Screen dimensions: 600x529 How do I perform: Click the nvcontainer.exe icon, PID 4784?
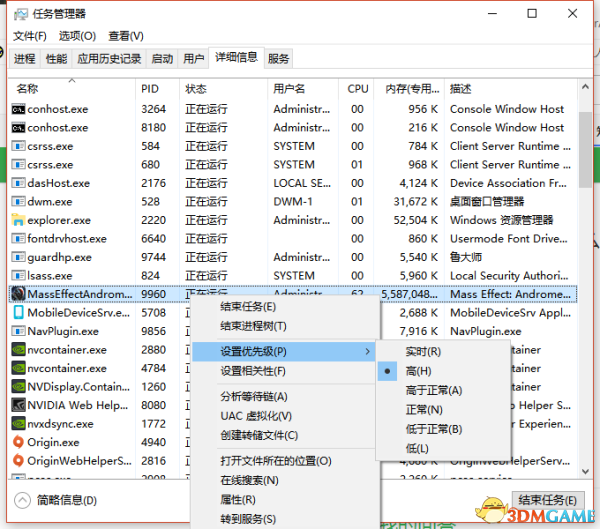tap(18, 368)
